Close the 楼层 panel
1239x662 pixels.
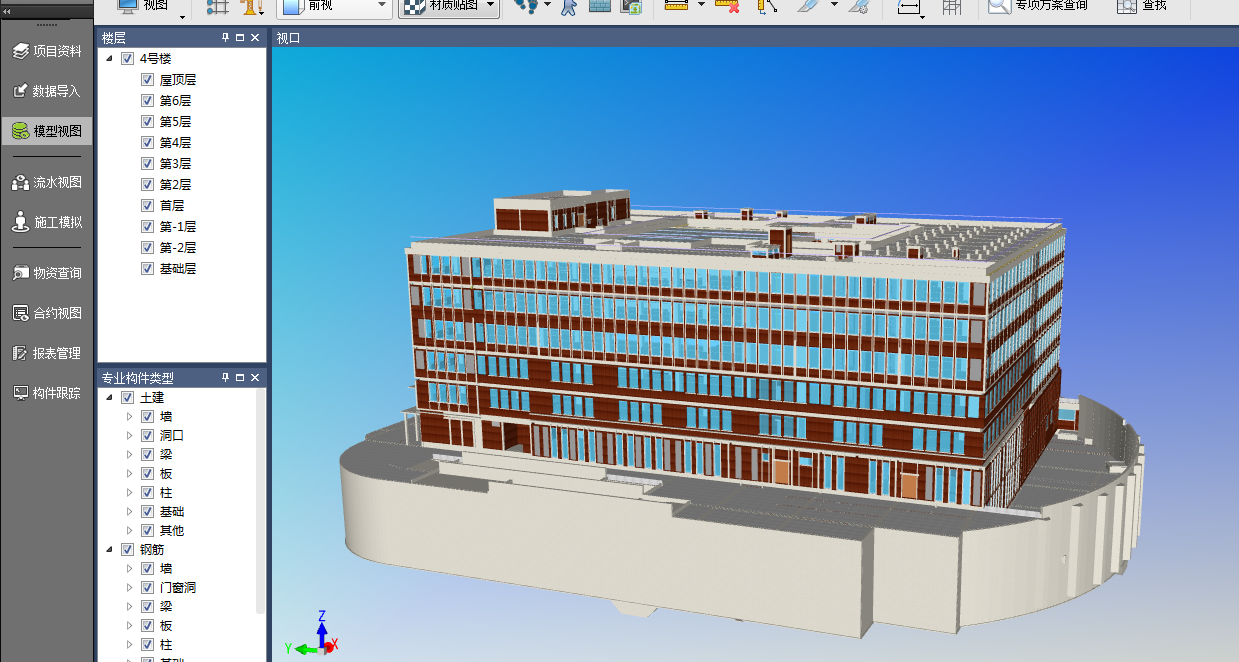pos(255,38)
